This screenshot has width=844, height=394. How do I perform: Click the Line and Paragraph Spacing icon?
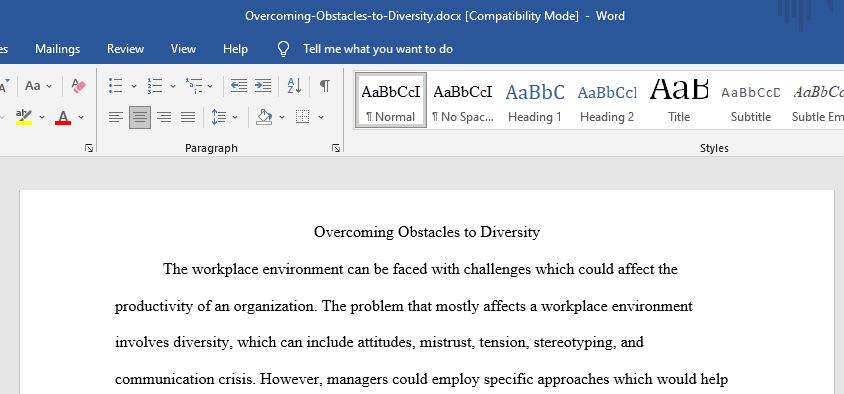[219, 117]
